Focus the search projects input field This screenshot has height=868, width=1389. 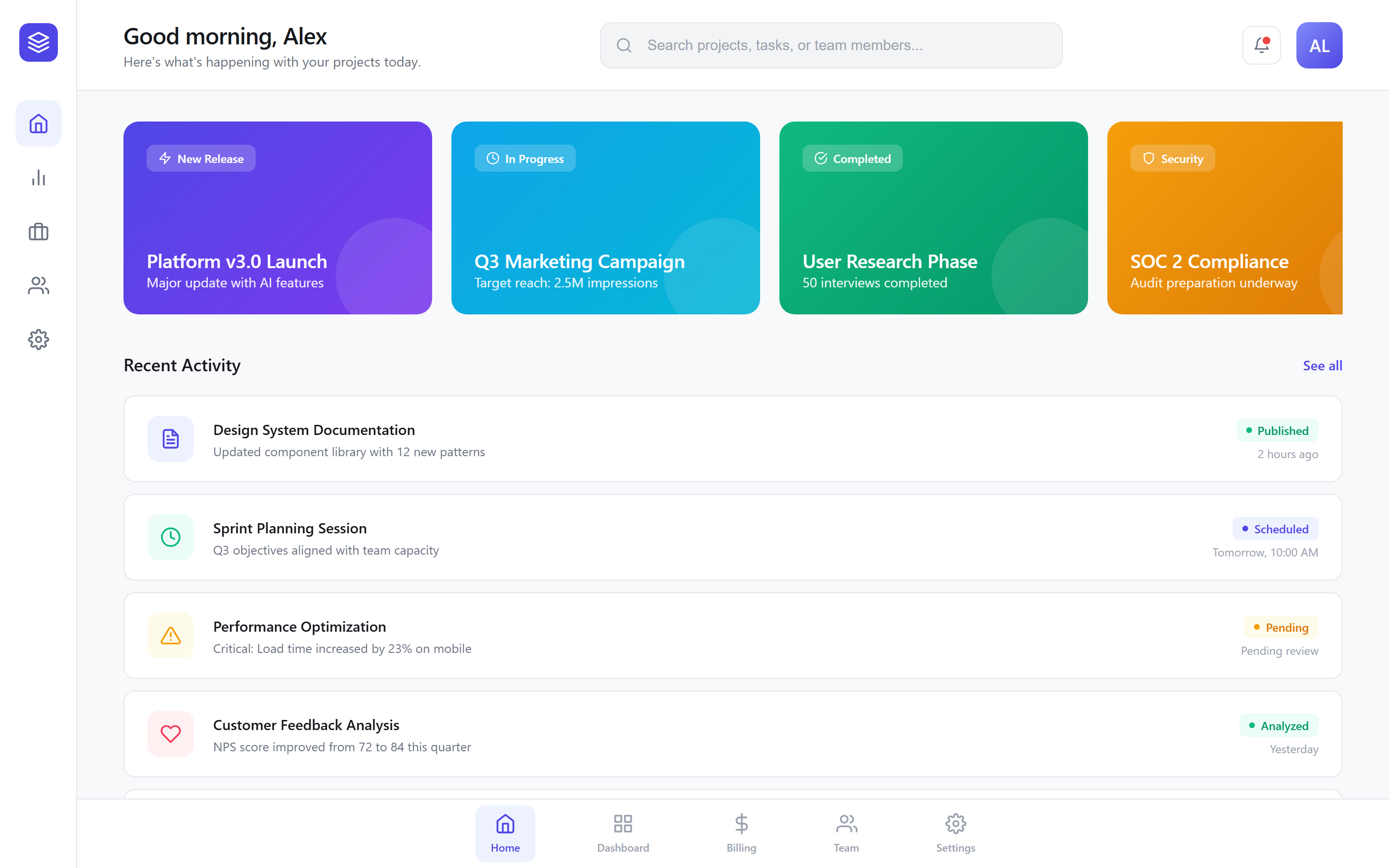(831, 45)
